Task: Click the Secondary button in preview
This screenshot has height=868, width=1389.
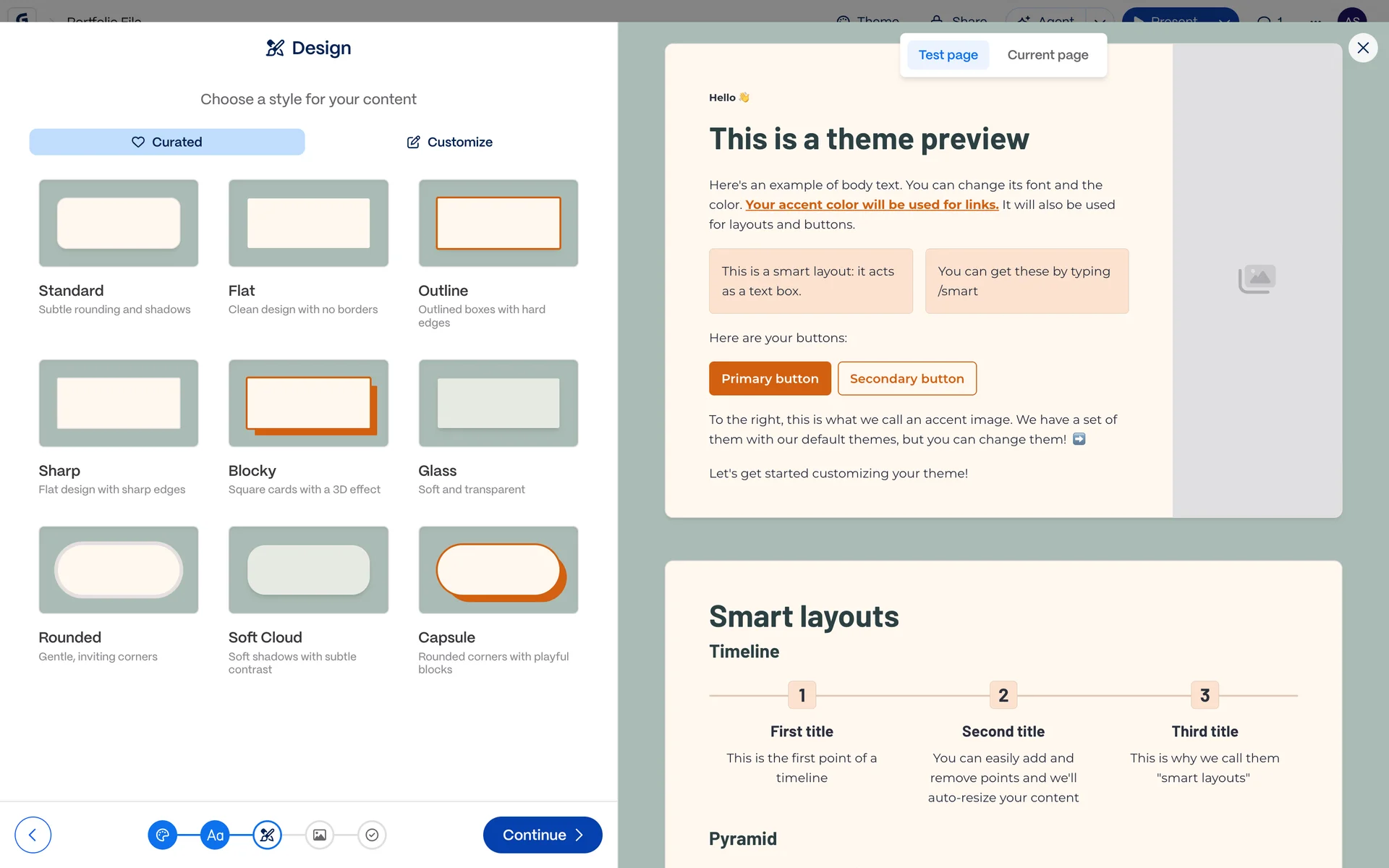Action: click(906, 378)
